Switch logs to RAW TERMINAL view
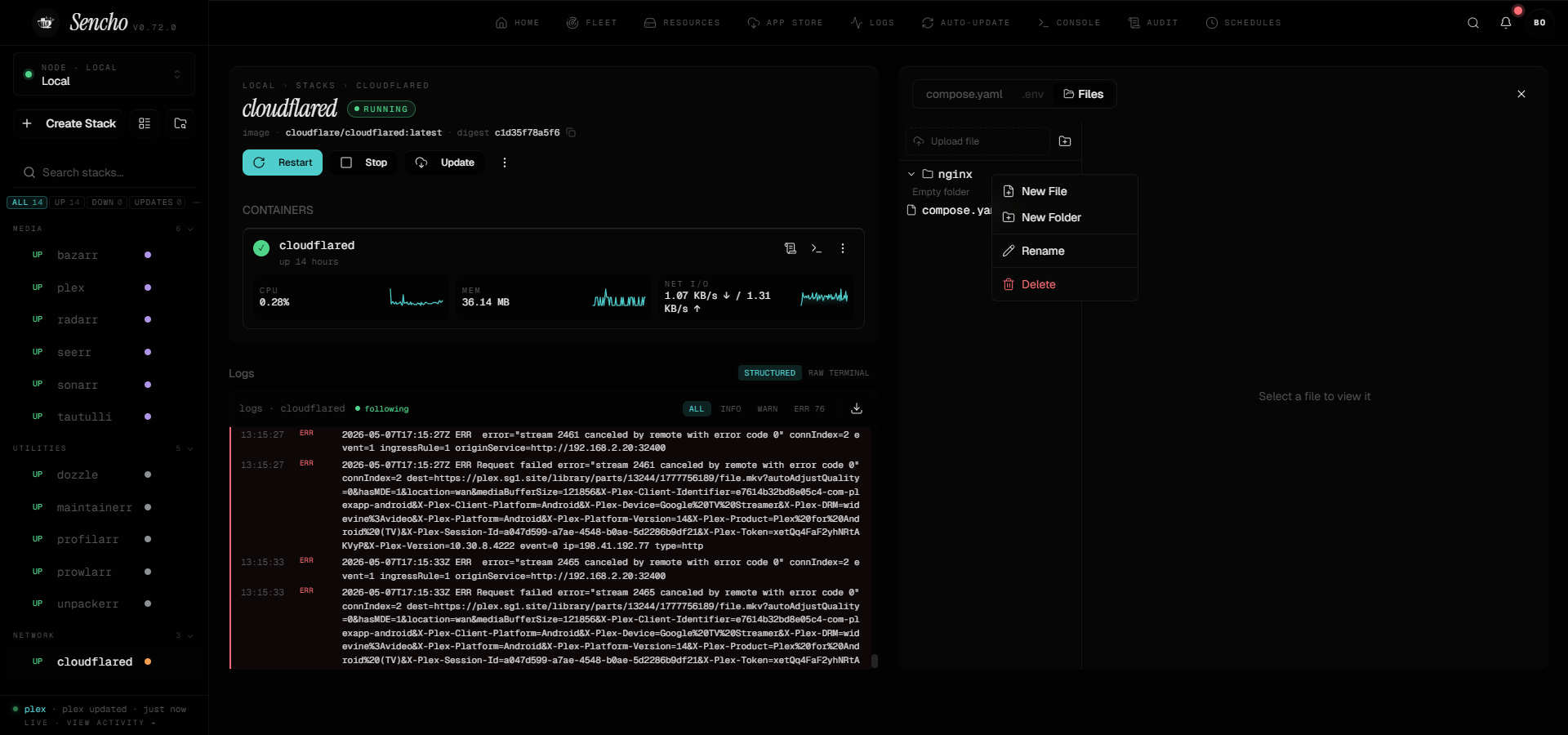Viewport: 1568px width, 735px height. point(839,373)
